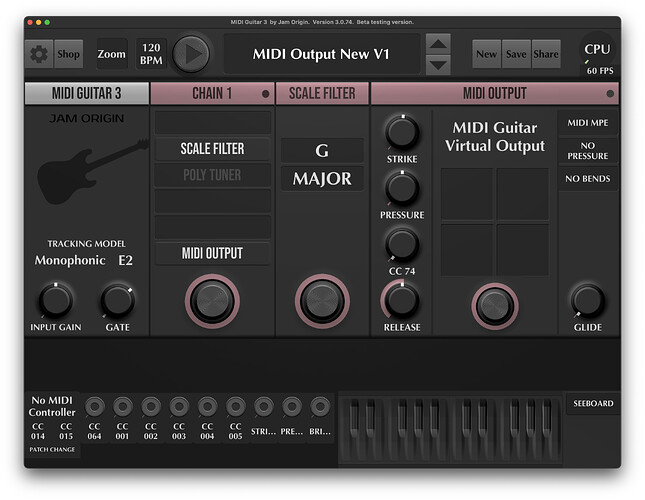Click the PATCH CHANGE label
The image size is (645, 500).
(52, 449)
